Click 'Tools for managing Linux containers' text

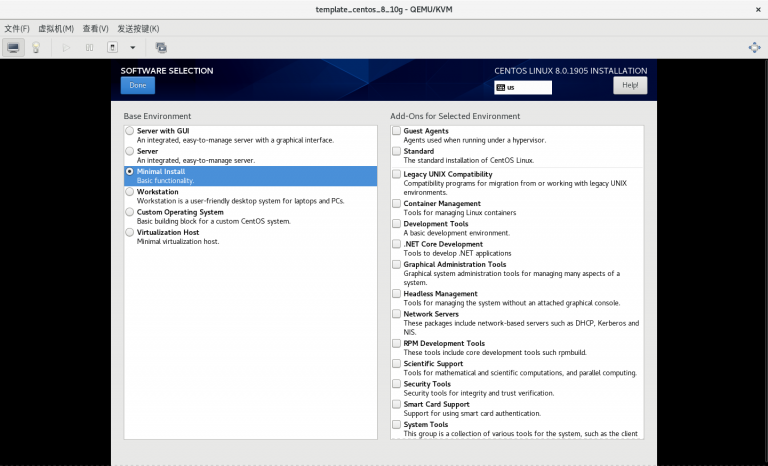click(x=460, y=213)
